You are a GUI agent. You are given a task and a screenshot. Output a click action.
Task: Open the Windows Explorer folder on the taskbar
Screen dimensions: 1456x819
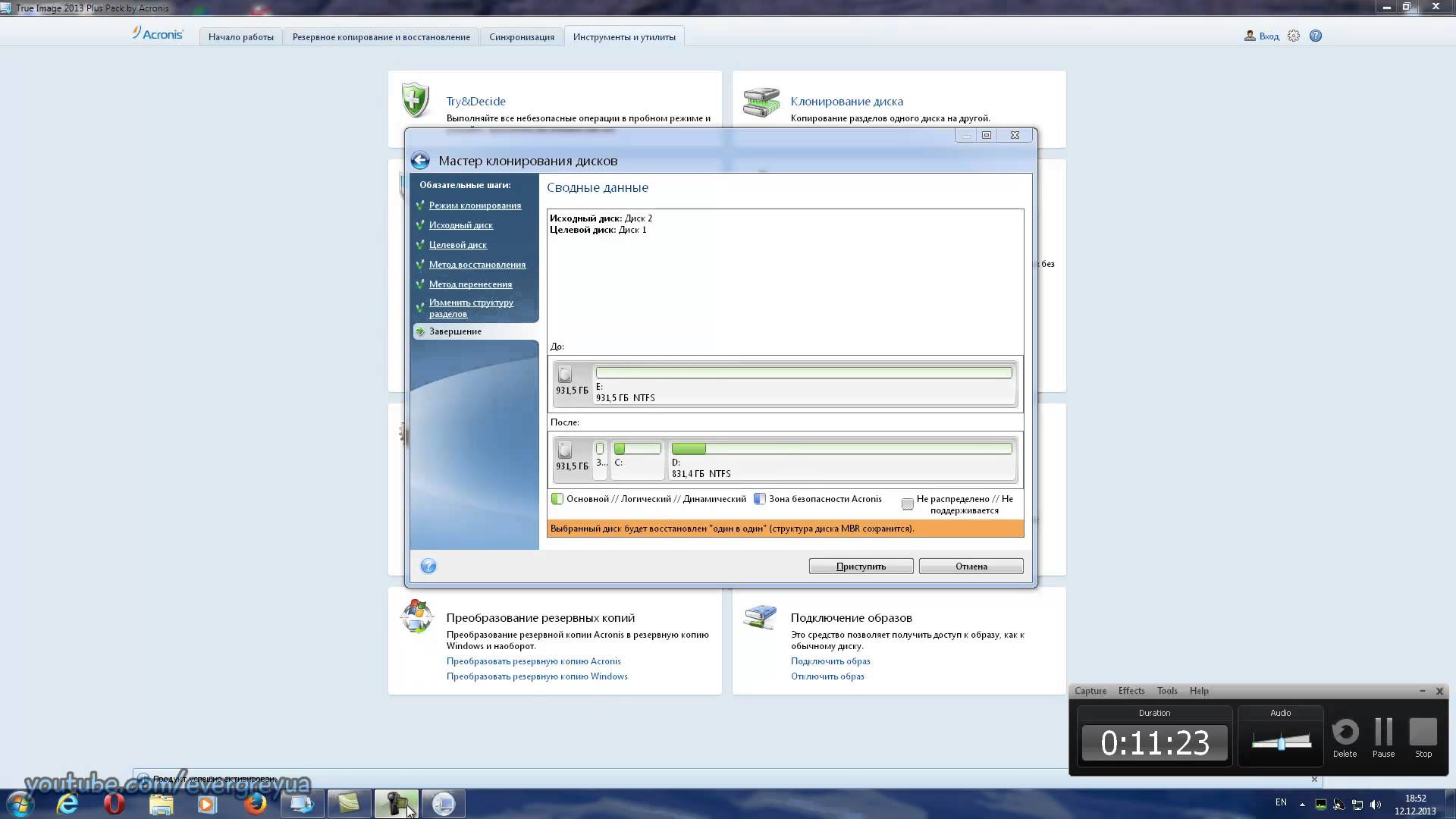coord(162,804)
